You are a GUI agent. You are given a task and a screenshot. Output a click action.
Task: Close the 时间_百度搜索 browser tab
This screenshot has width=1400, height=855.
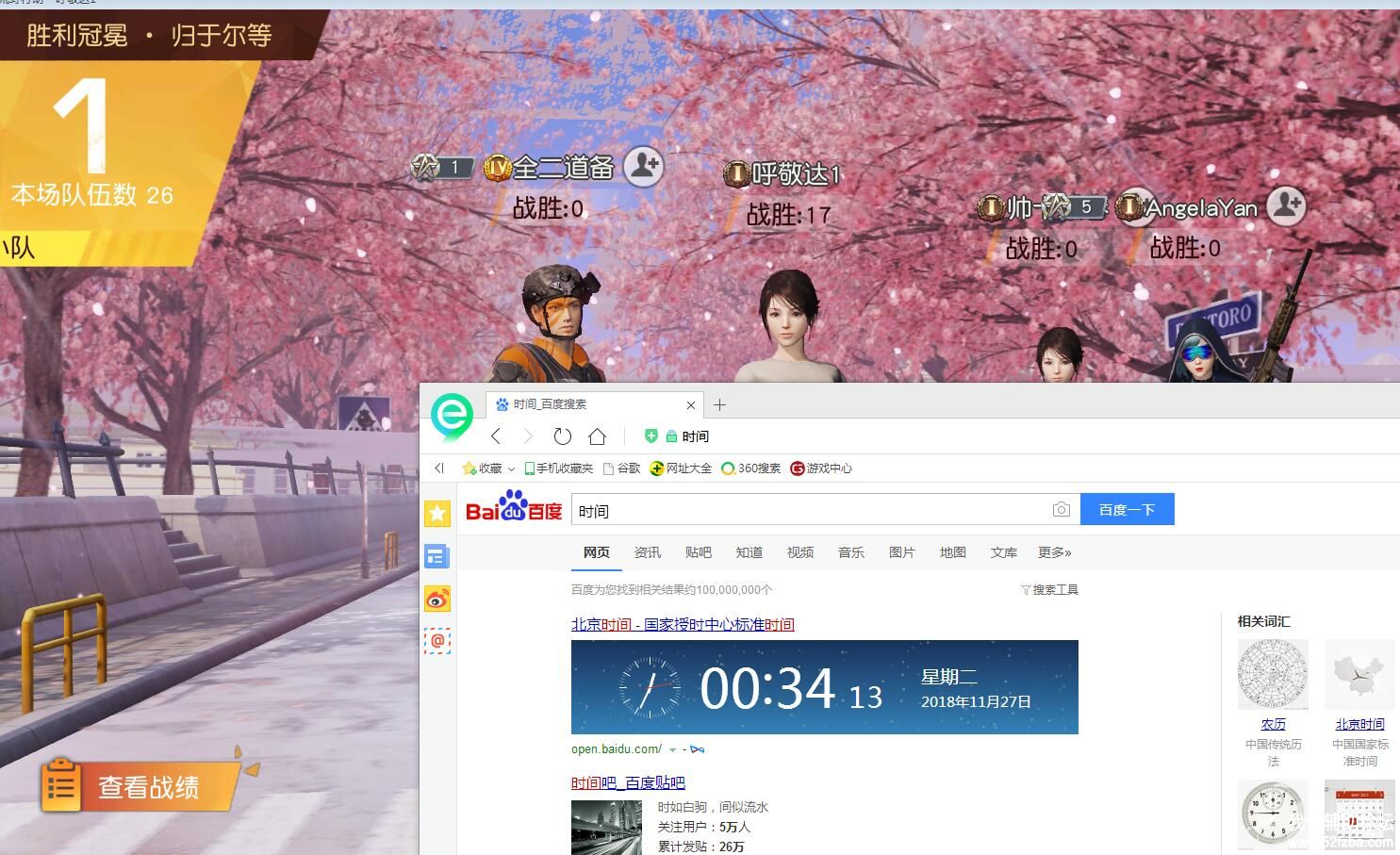tap(691, 405)
